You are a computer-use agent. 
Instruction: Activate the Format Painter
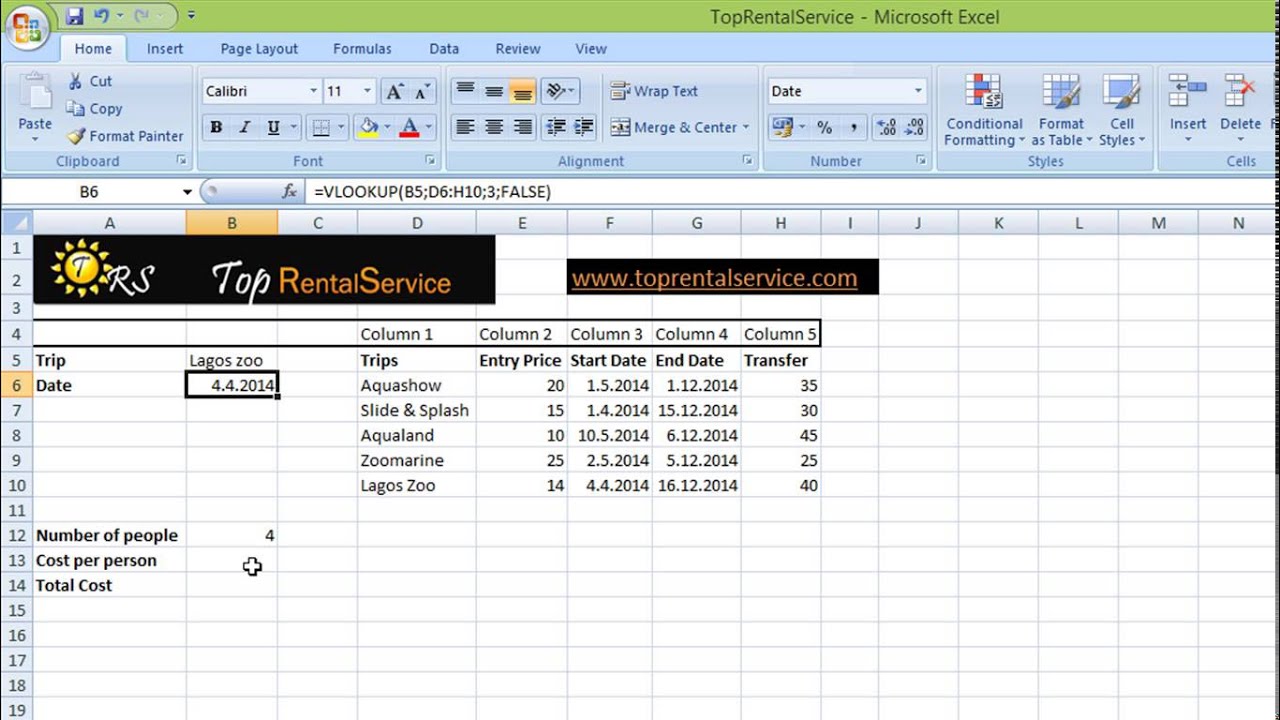tap(125, 136)
